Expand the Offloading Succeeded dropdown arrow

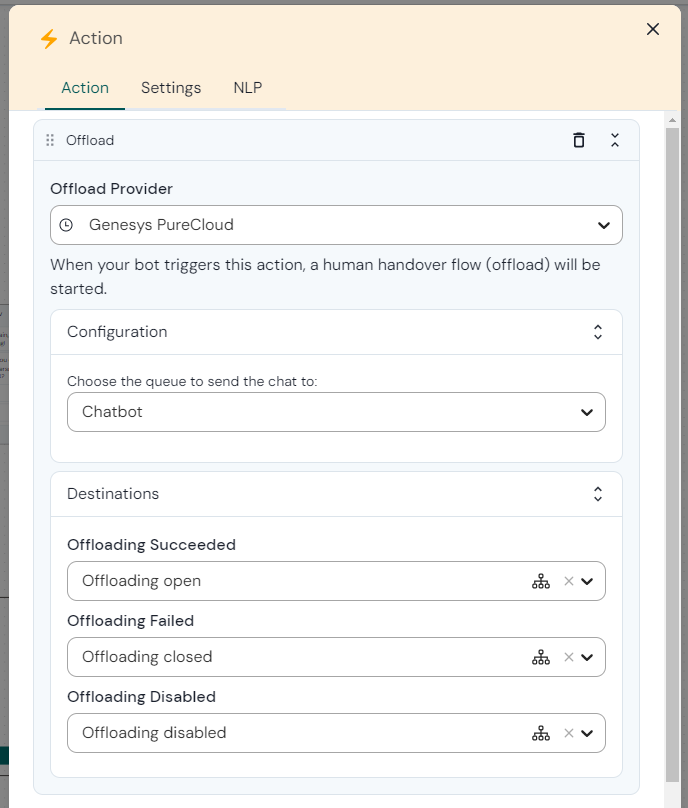point(587,581)
